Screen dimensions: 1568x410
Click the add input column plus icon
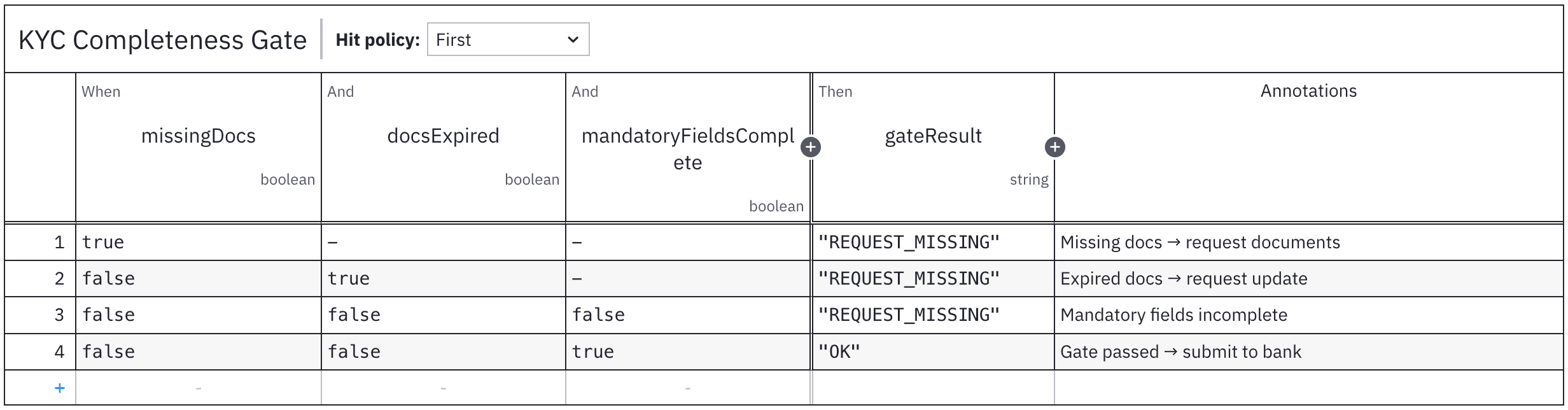(x=810, y=148)
